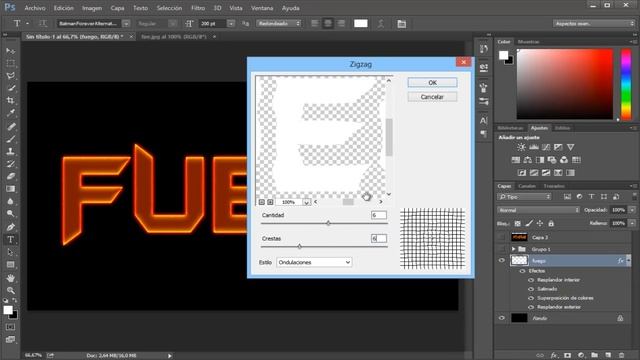This screenshot has width=640, height=360.
Task: Add a layer mask from Layers panel bottom
Action: click(567, 355)
